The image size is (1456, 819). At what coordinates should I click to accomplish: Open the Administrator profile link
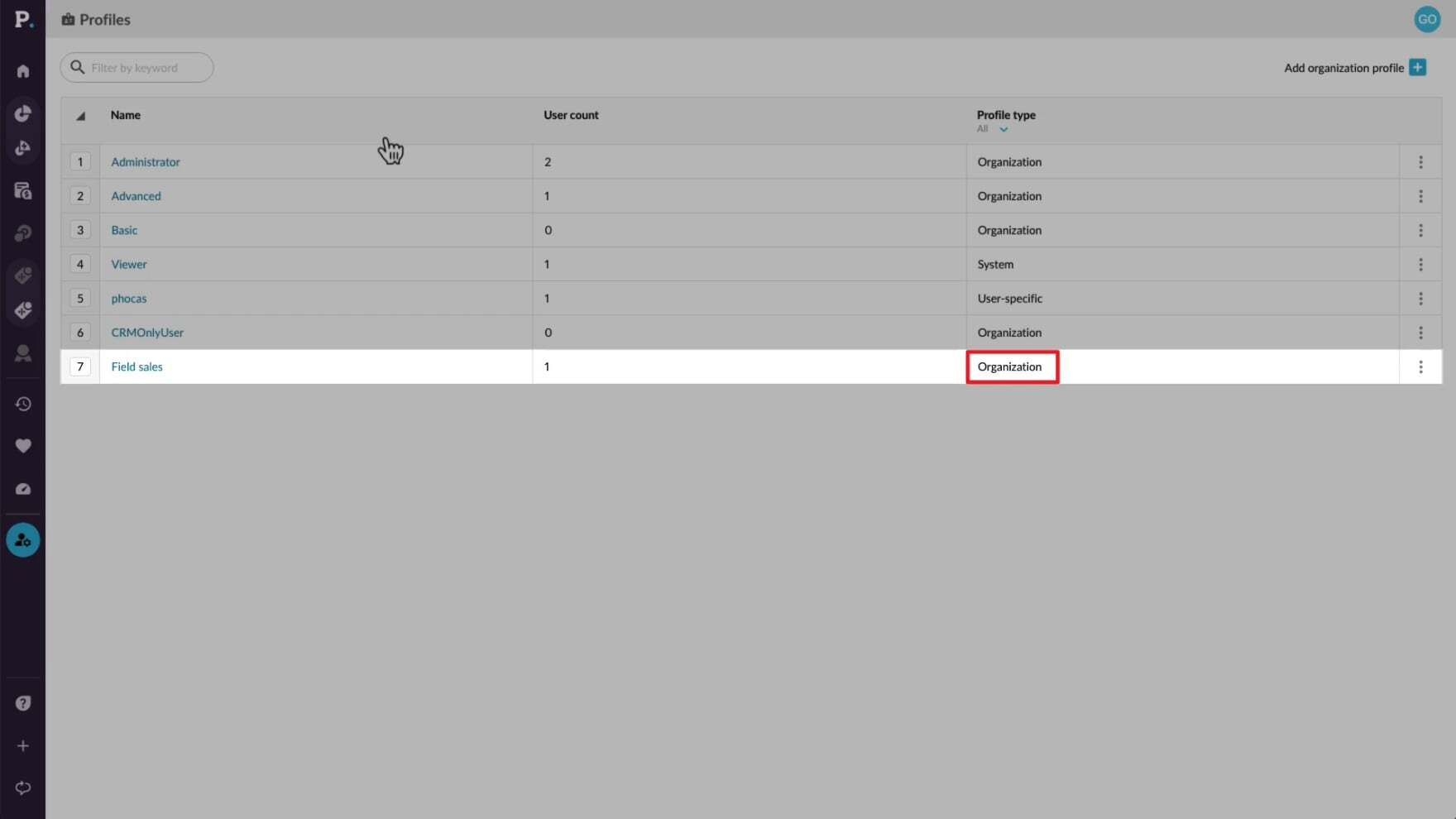(x=146, y=162)
